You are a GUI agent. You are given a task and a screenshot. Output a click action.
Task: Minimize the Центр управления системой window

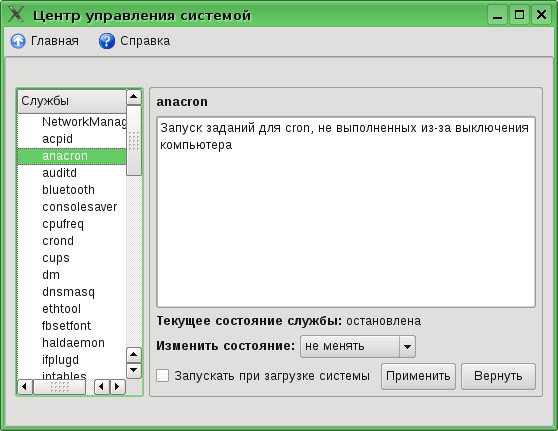[x=497, y=15]
